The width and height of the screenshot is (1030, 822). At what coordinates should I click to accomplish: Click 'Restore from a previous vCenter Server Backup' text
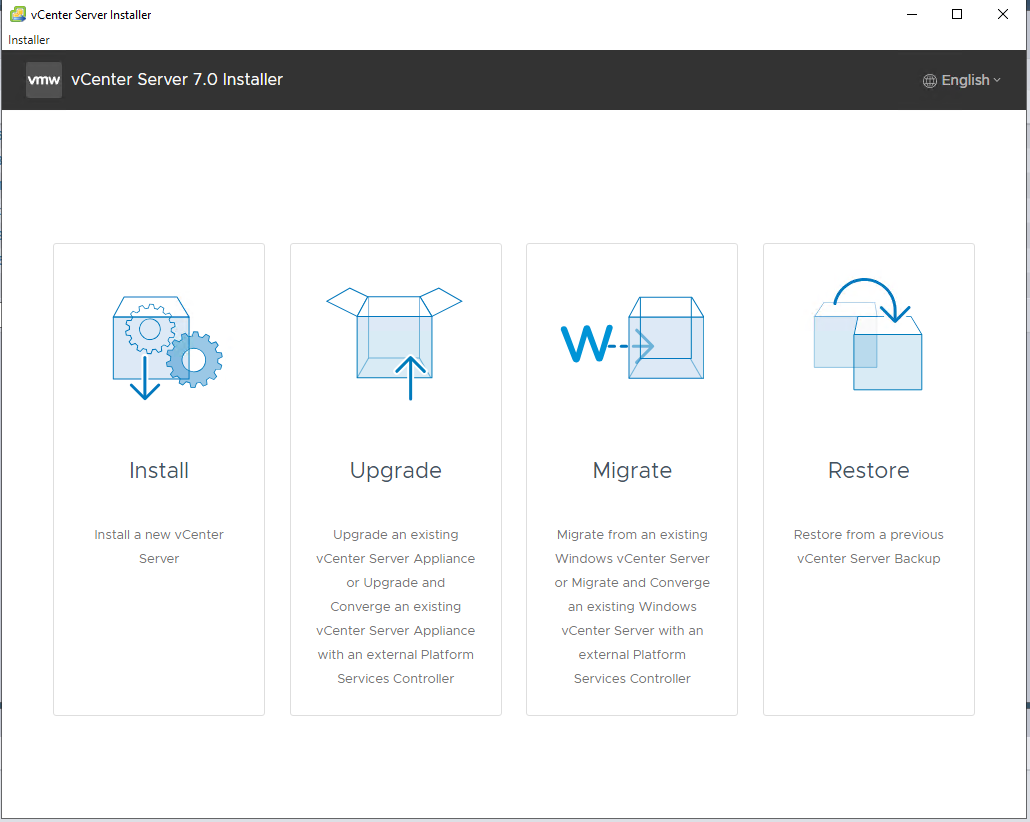(868, 547)
